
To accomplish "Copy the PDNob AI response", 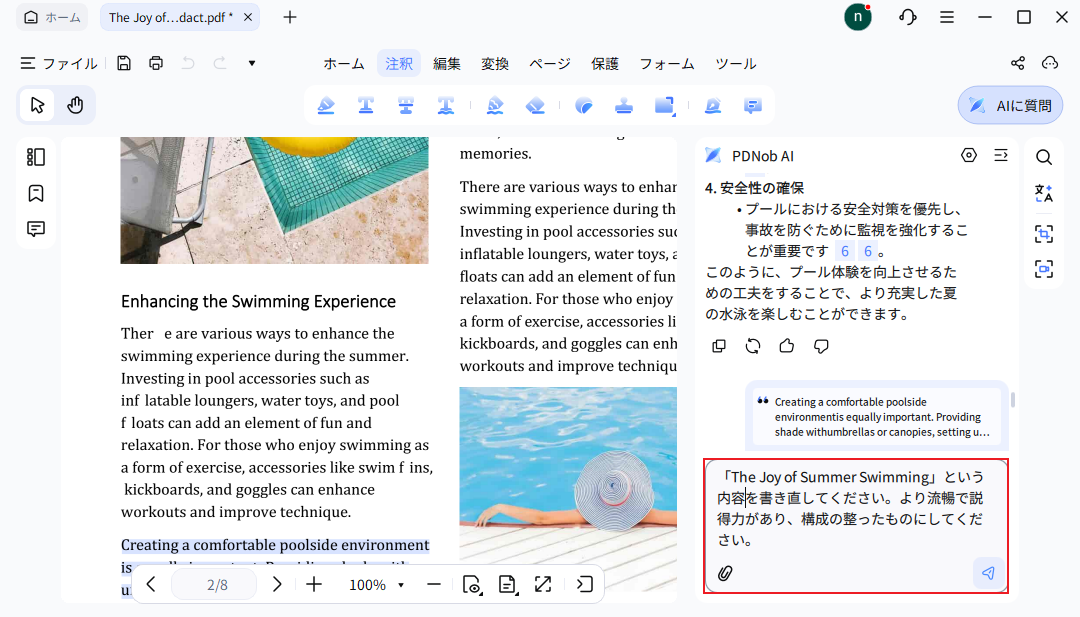I will (x=719, y=345).
